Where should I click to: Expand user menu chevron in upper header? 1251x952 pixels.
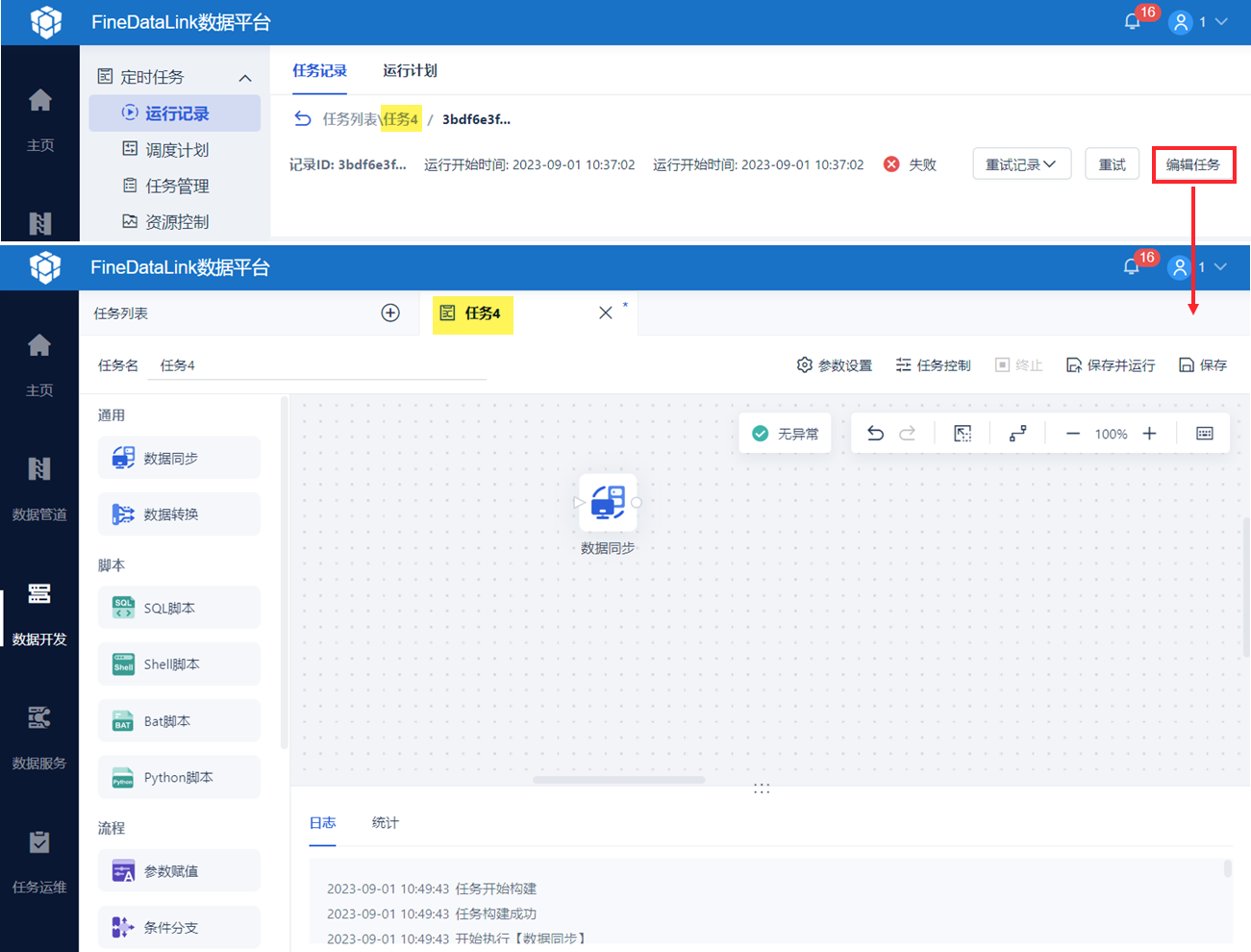(1222, 21)
